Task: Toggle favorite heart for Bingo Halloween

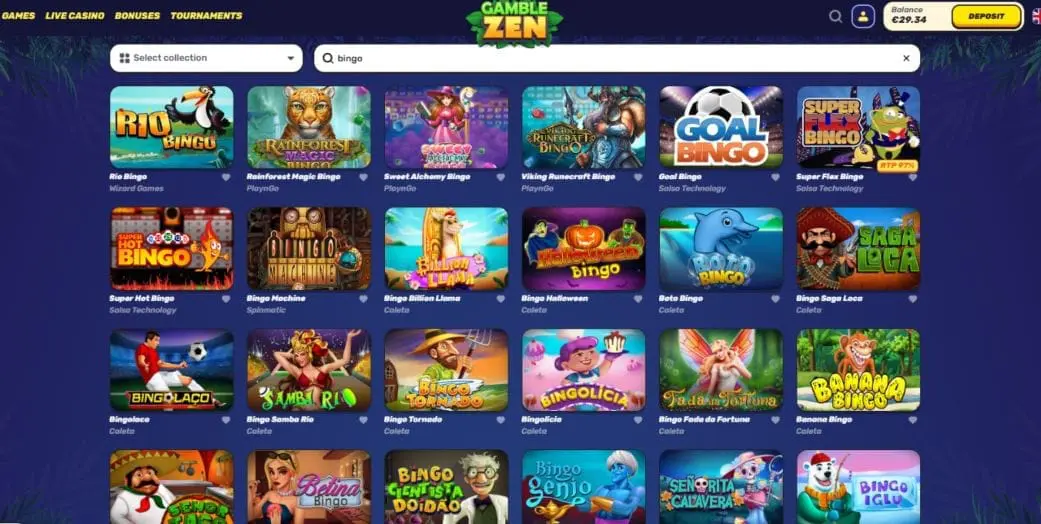Action: [x=638, y=299]
